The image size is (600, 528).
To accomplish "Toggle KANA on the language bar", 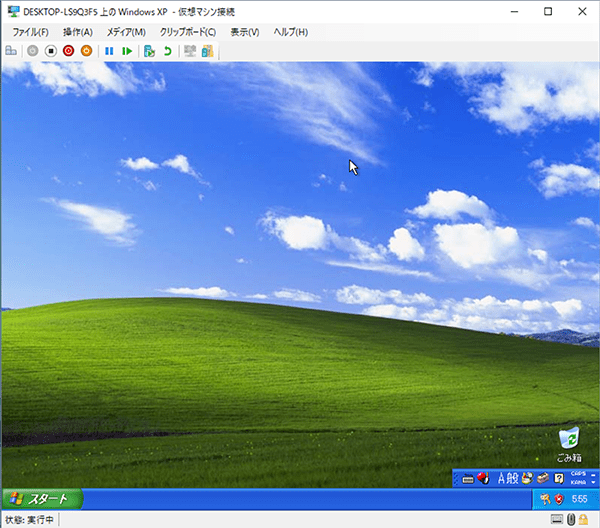I will [x=578, y=482].
